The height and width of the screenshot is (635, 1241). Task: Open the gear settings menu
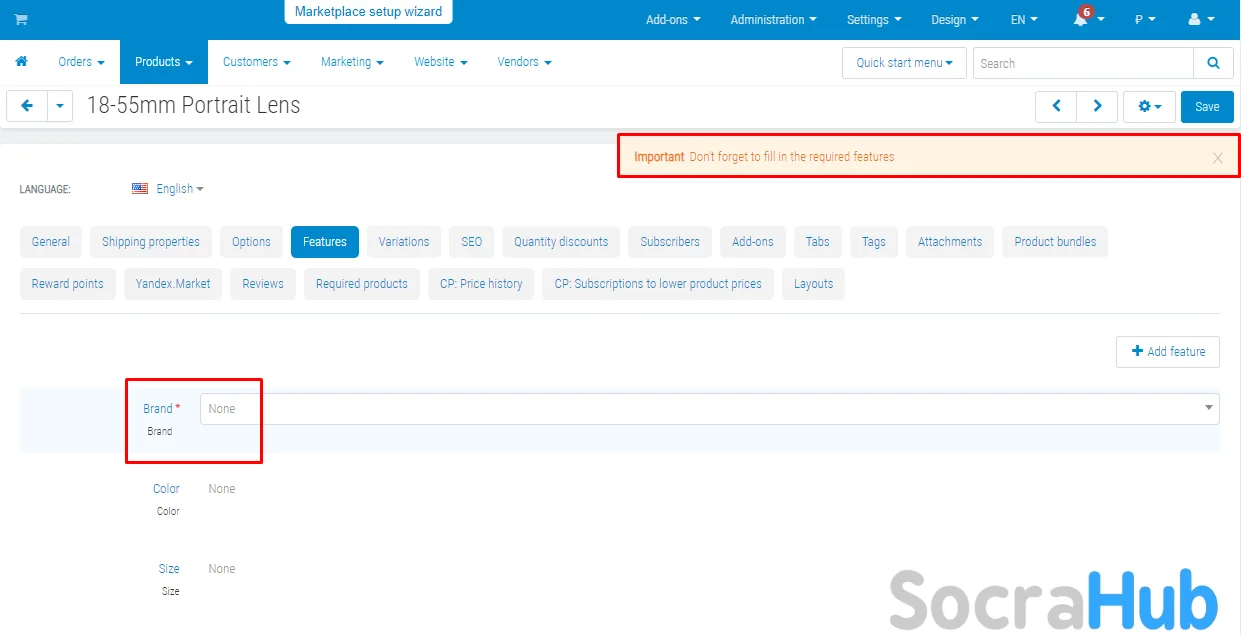pos(1149,106)
